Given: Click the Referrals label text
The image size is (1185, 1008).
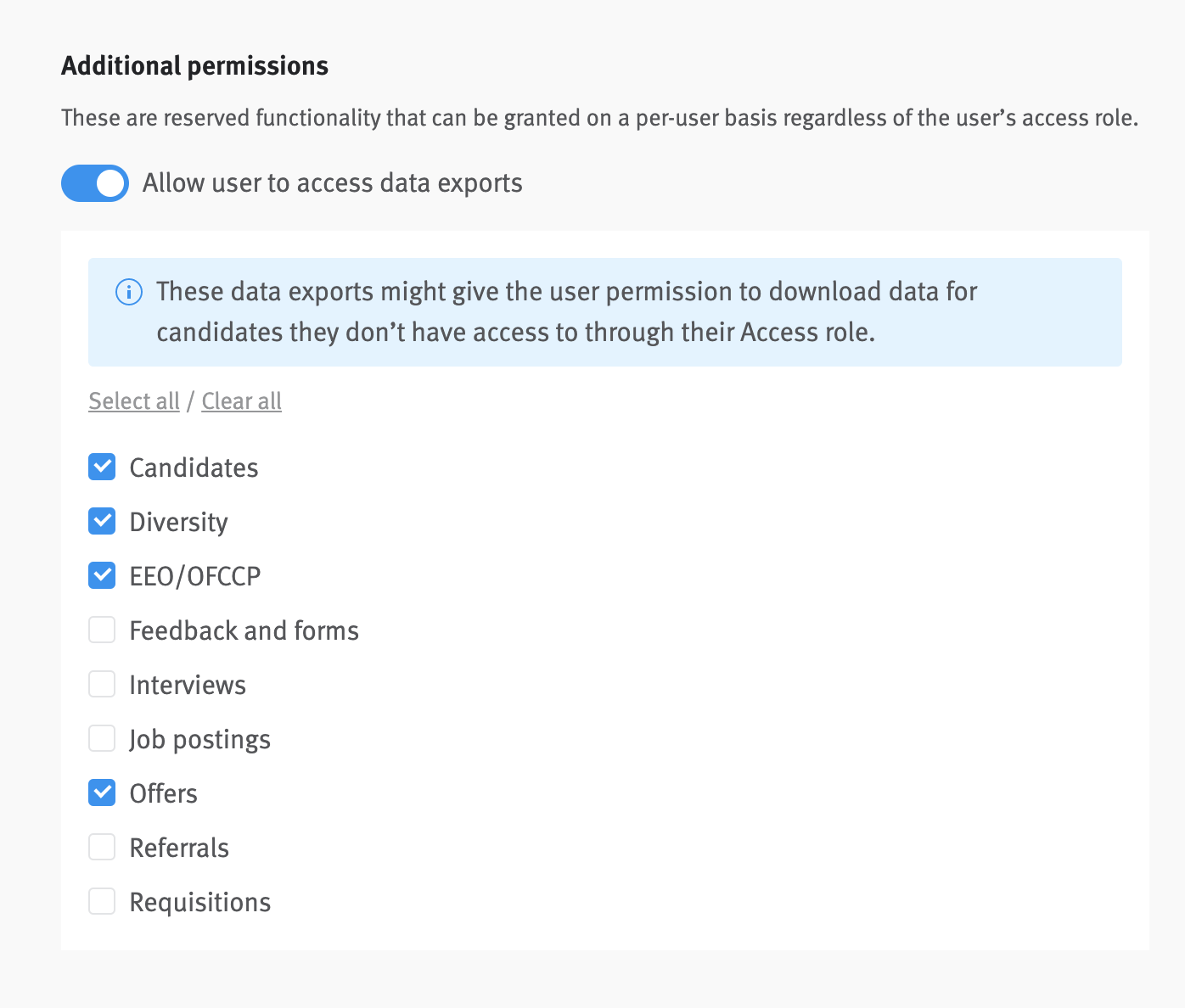Looking at the screenshot, I should 179,848.
